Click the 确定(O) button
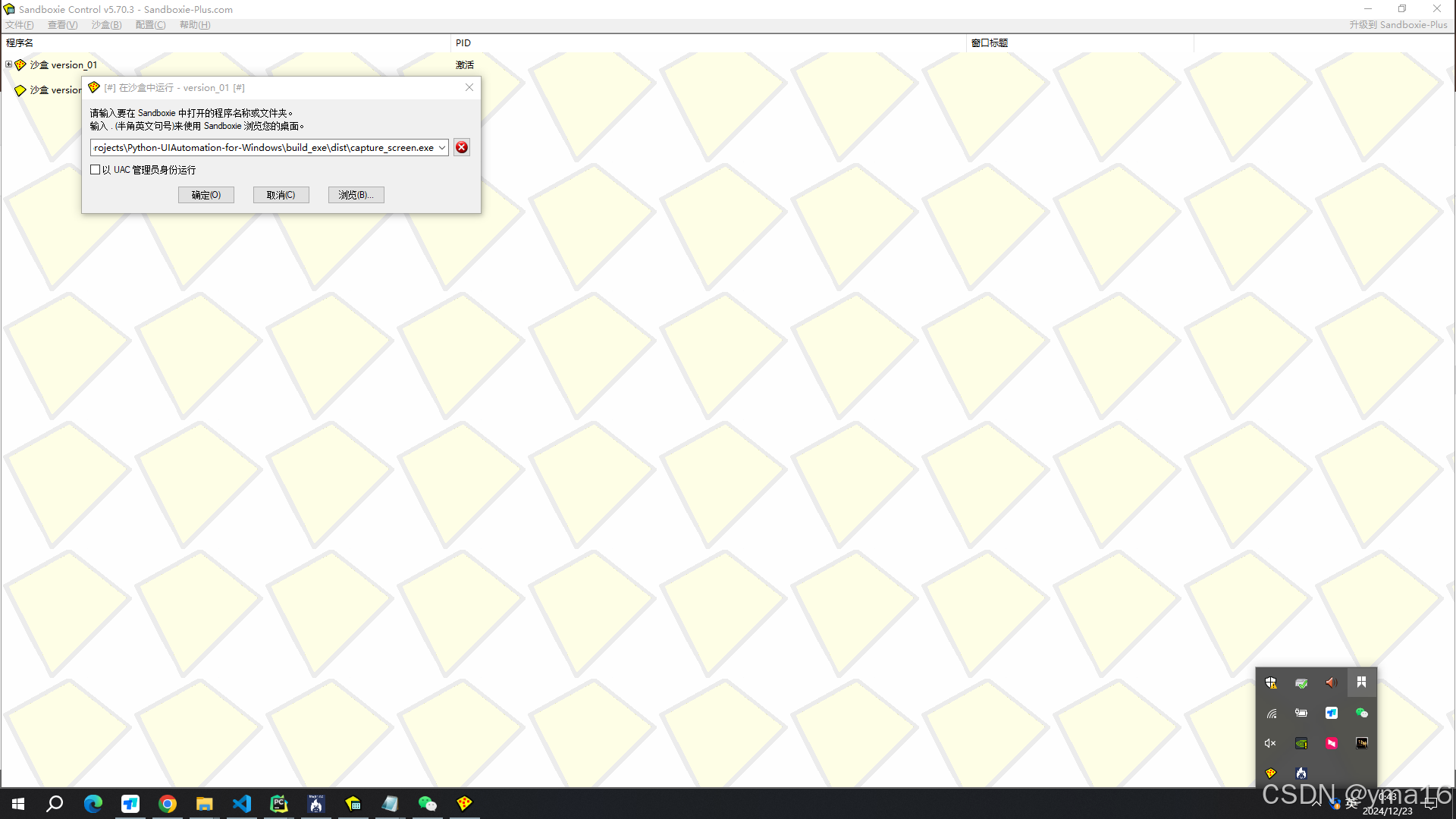 [x=206, y=195]
